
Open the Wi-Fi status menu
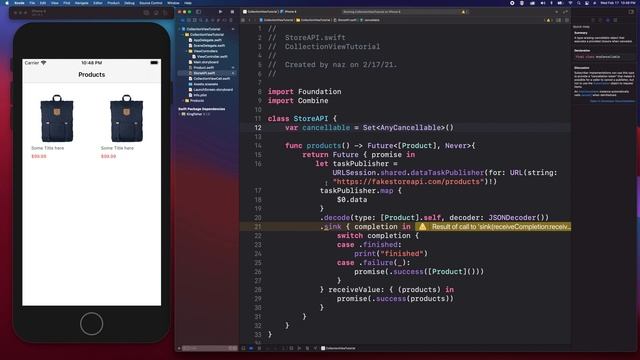point(570,3)
